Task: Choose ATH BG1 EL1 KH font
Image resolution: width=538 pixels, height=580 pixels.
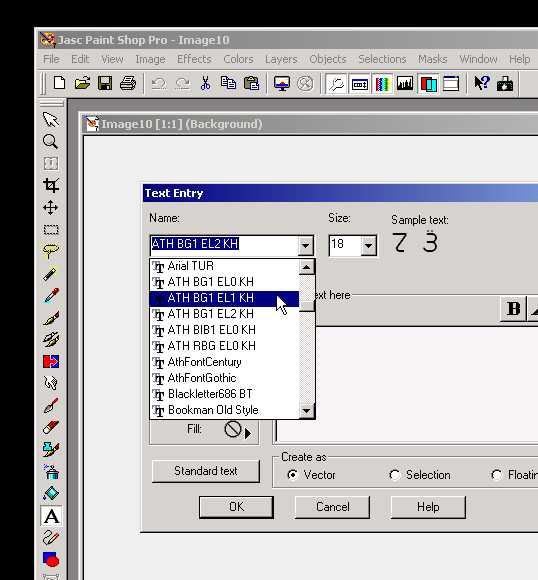Action: point(224,298)
